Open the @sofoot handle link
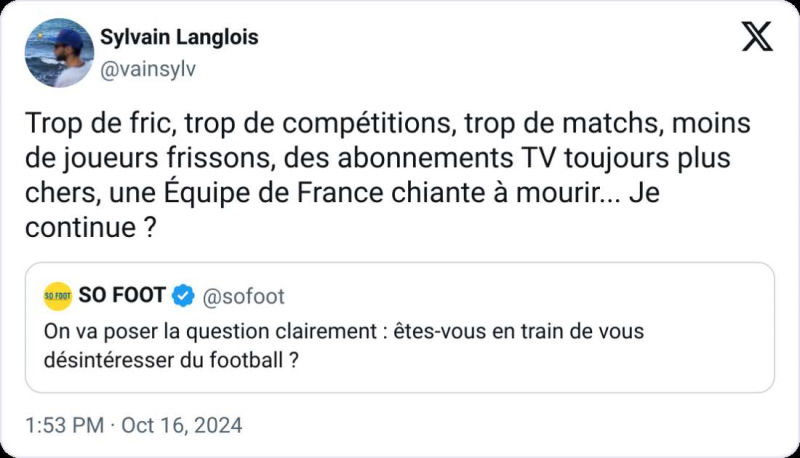Image resolution: width=800 pixels, height=458 pixels. coord(243,296)
